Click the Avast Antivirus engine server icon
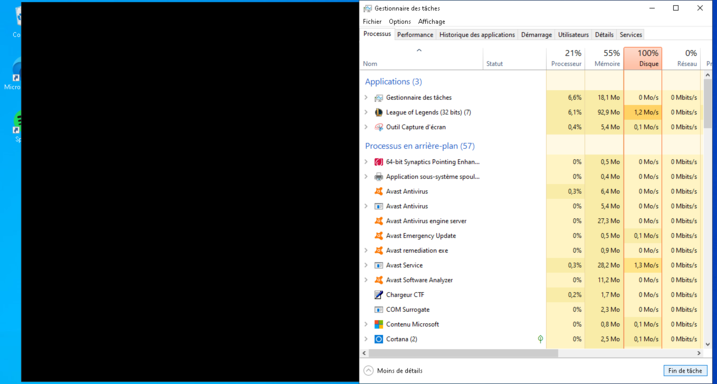This screenshot has width=717, height=384. pyautogui.click(x=379, y=221)
